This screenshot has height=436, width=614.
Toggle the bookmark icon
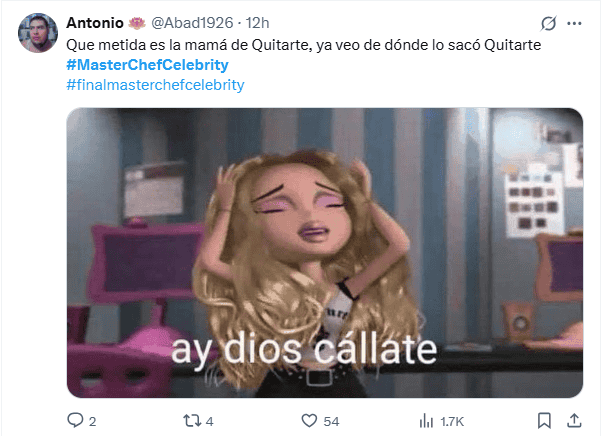pyautogui.click(x=544, y=421)
